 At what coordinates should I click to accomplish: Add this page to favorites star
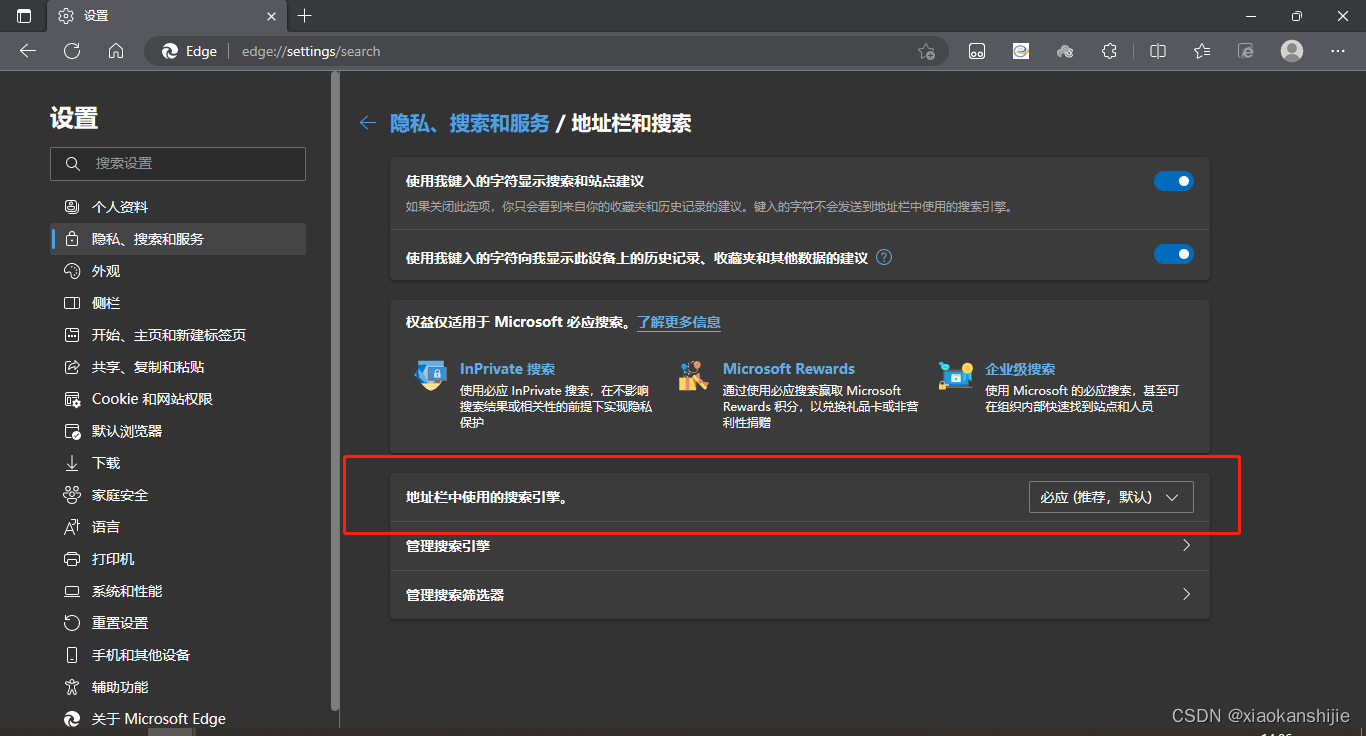[927, 51]
